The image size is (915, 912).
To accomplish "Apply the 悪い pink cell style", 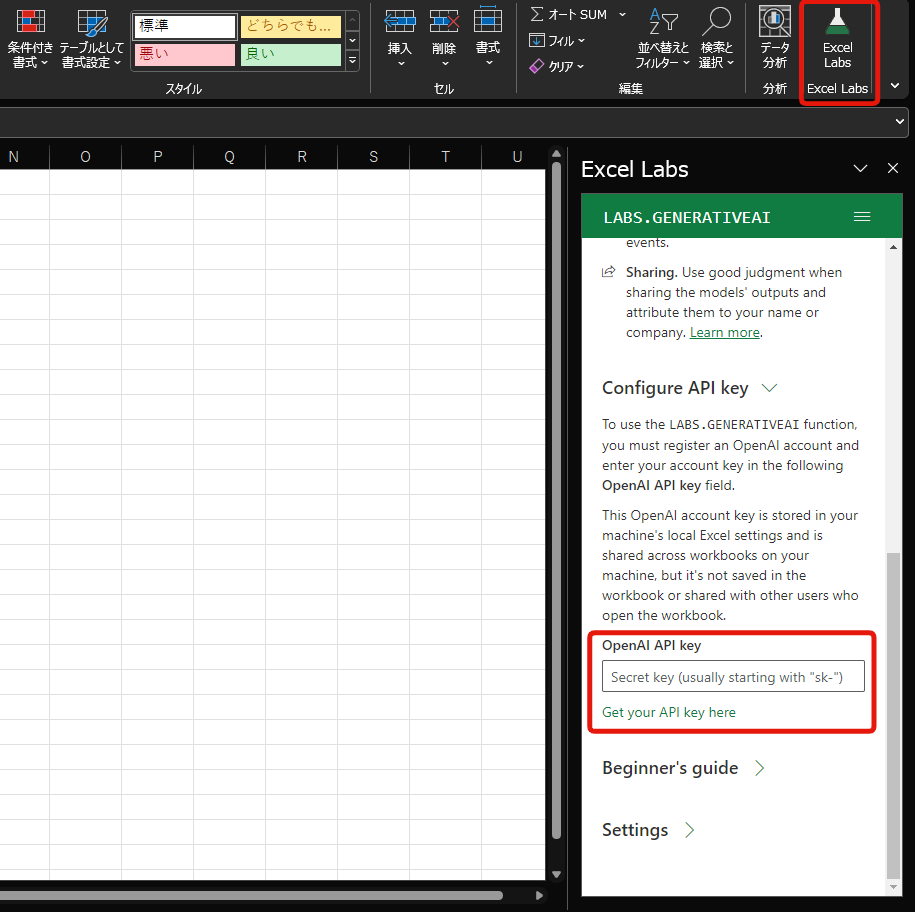I will tap(184, 55).
